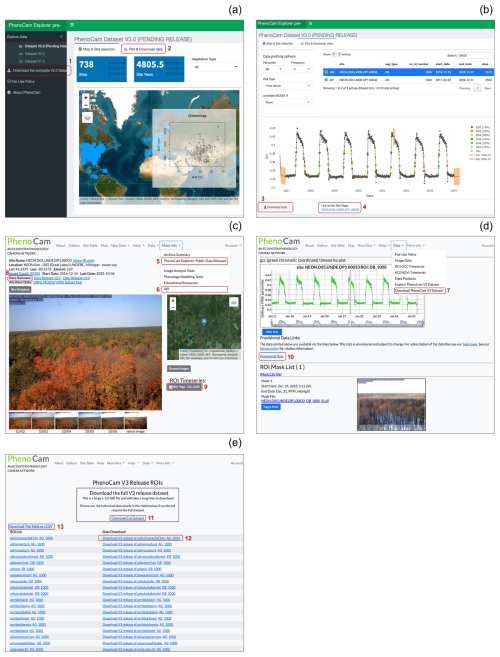The width and height of the screenshot is (500, 657).
Task: Open Dataset V2.0 in the panel (a) sidebar
Action: (x=35, y=54)
